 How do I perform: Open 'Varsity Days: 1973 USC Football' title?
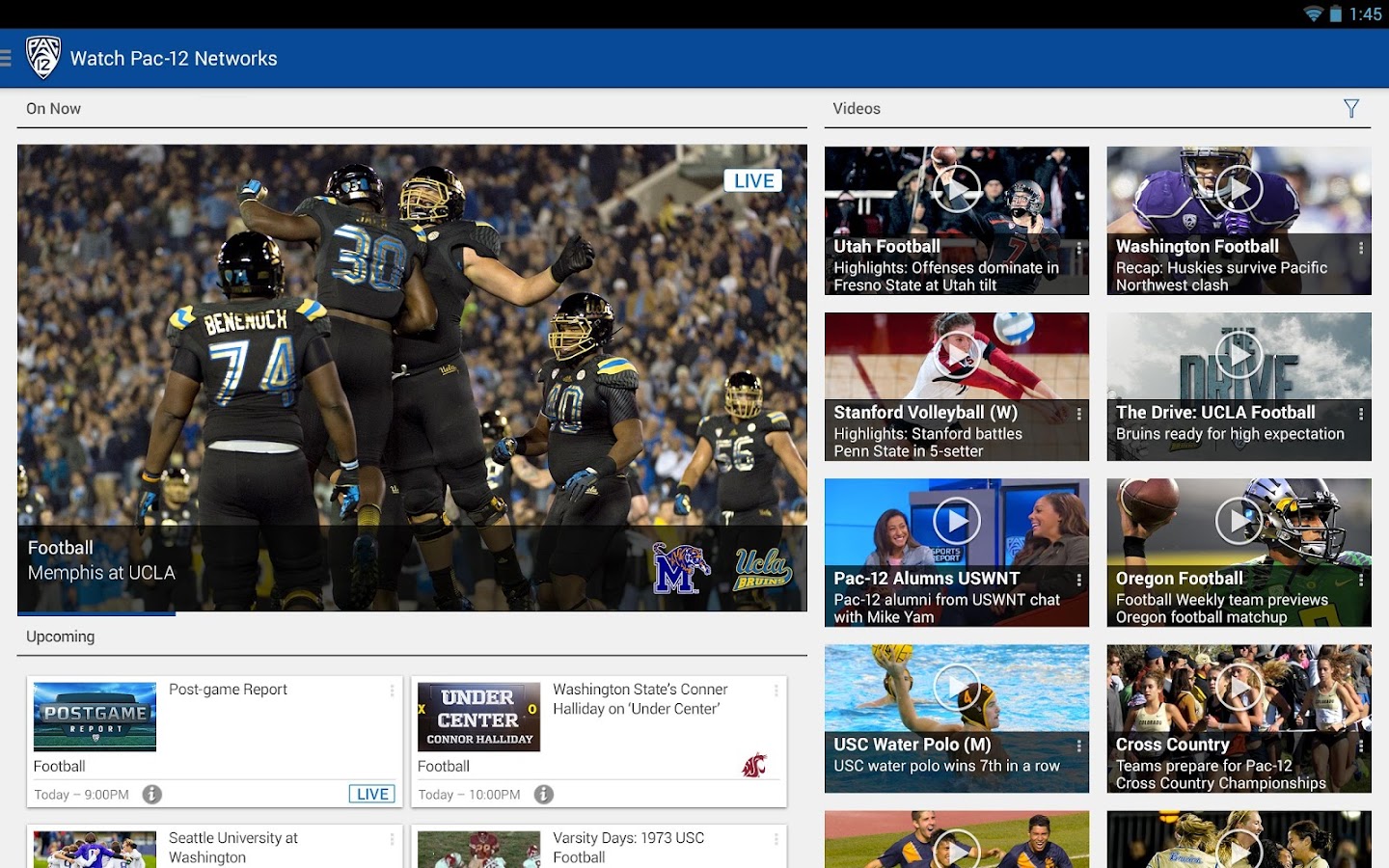629,848
